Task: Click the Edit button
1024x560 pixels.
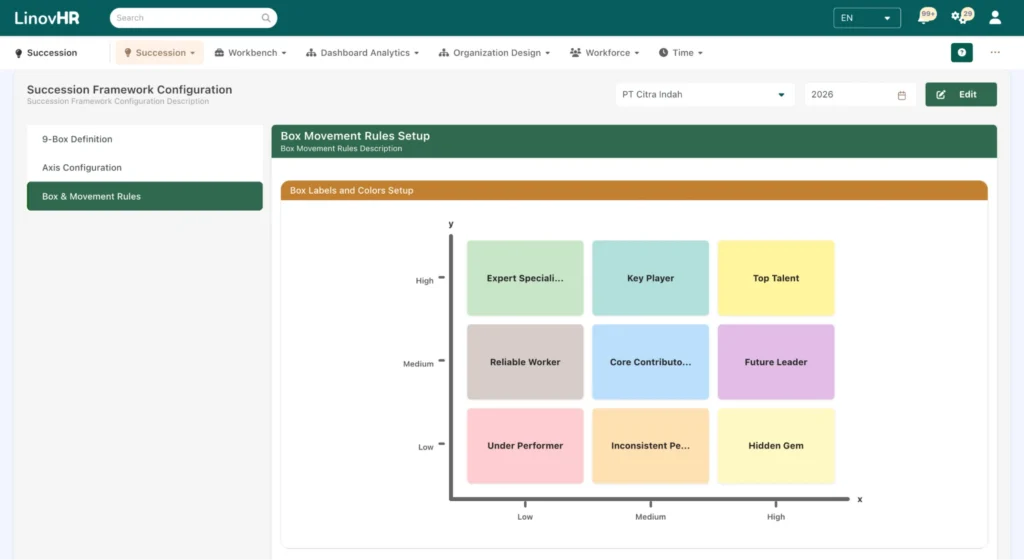Action: (x=961, y=95)
